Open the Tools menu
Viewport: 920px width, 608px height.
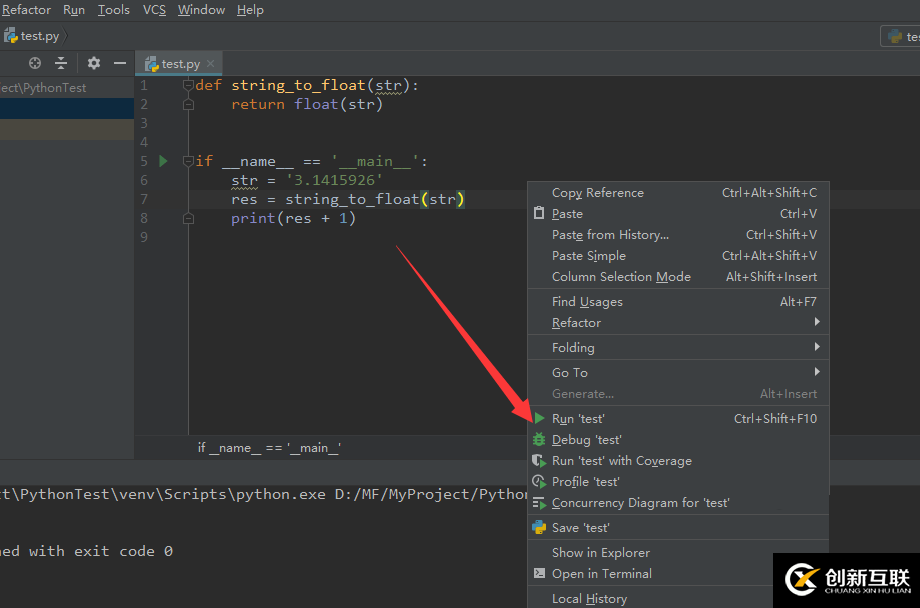point(113,10)
